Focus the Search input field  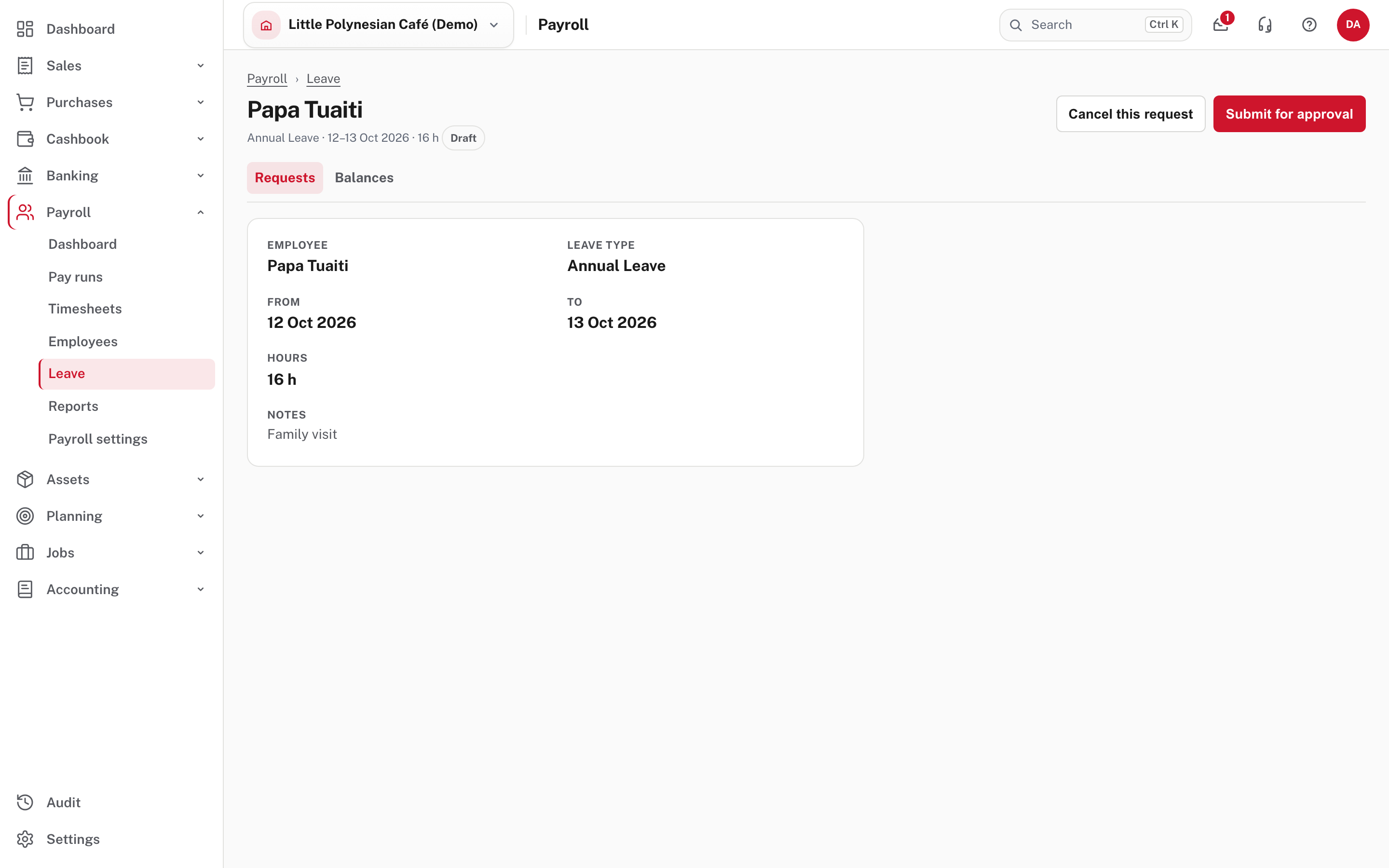[1095, 25]
